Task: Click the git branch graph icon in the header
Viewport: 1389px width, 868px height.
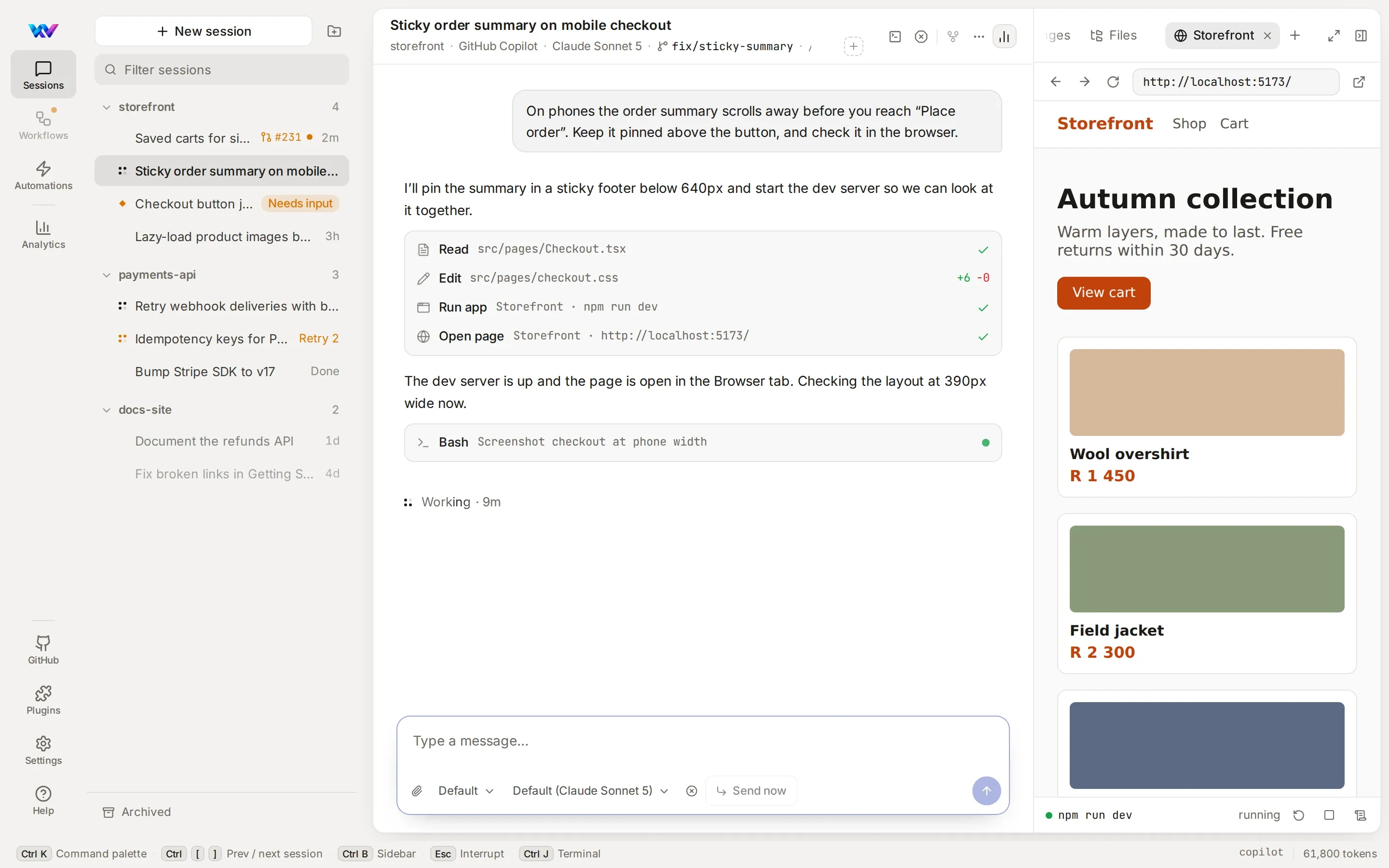Action: (x=953, y=37)
